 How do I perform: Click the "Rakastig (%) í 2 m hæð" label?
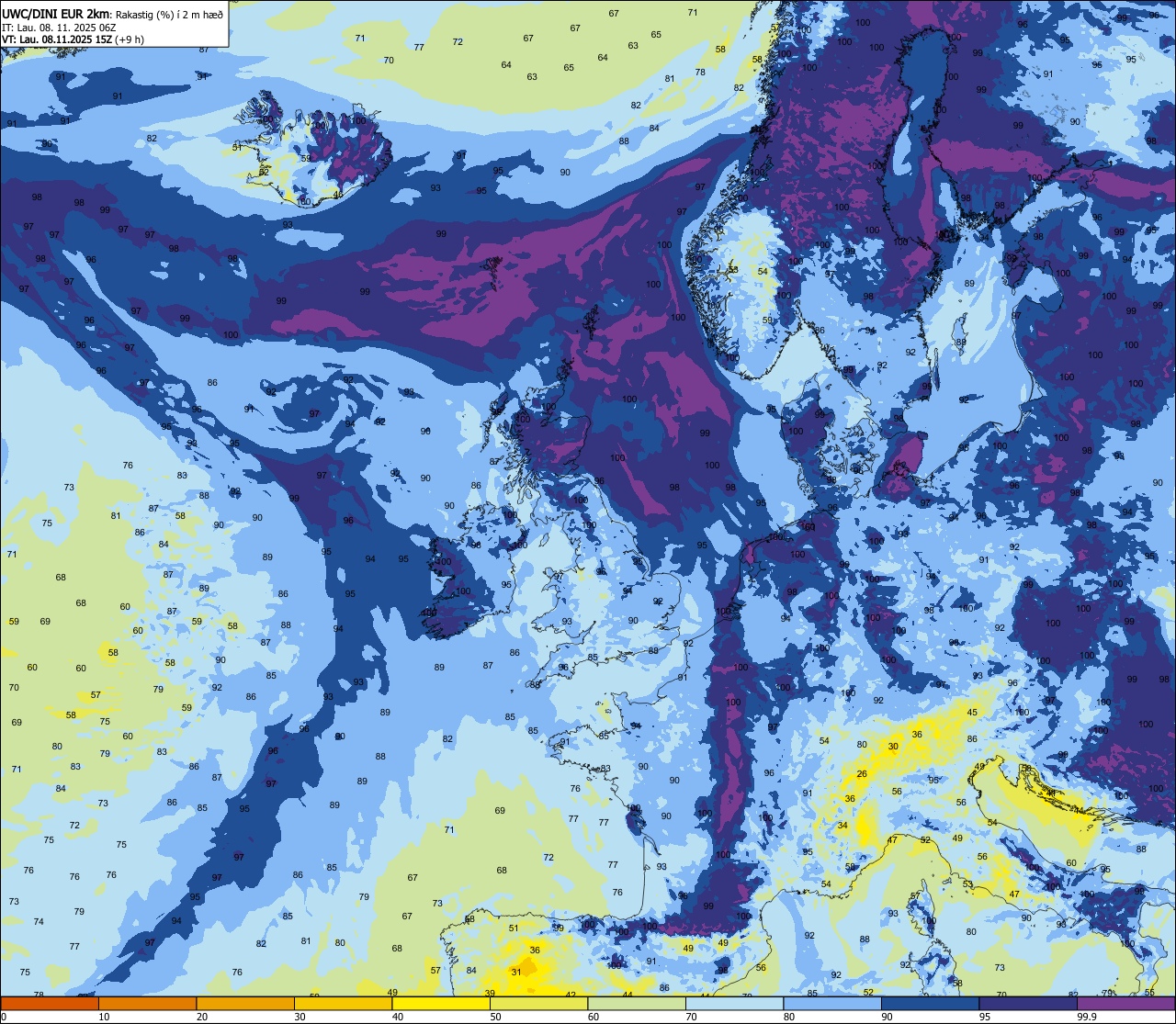(x=169, y=14)
